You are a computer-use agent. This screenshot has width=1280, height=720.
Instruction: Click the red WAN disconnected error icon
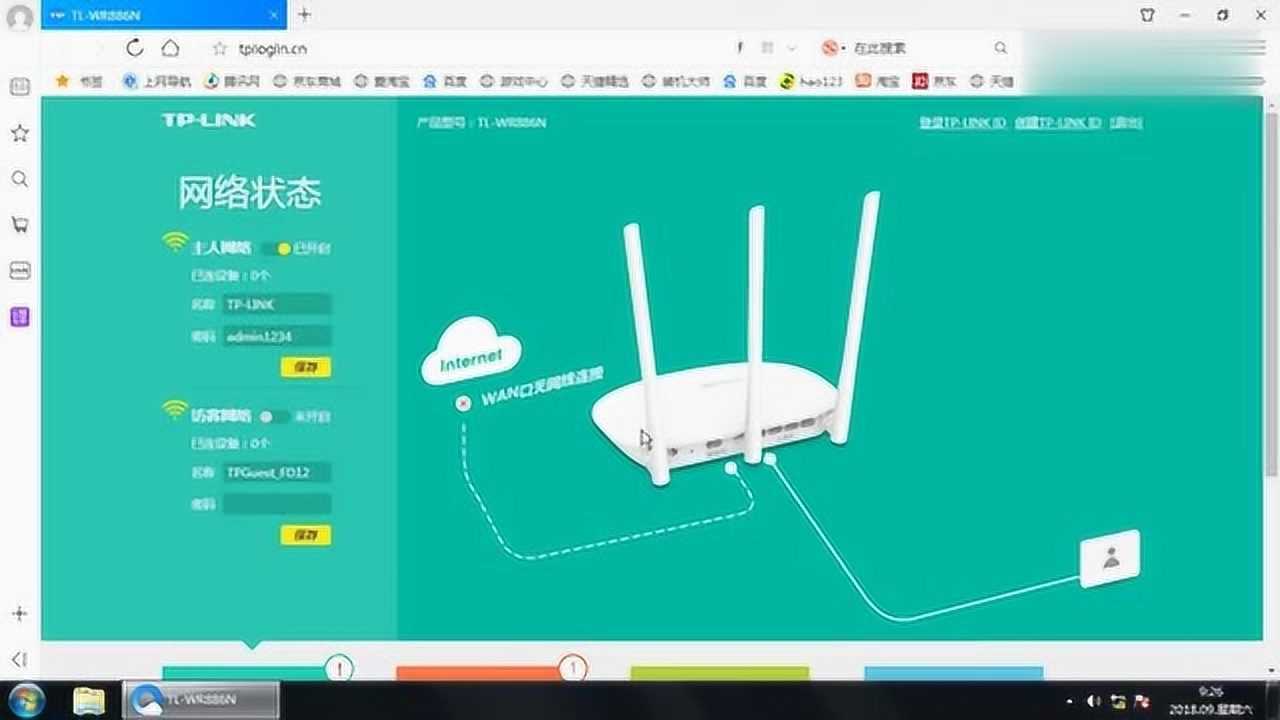click(x=463, y=403)
